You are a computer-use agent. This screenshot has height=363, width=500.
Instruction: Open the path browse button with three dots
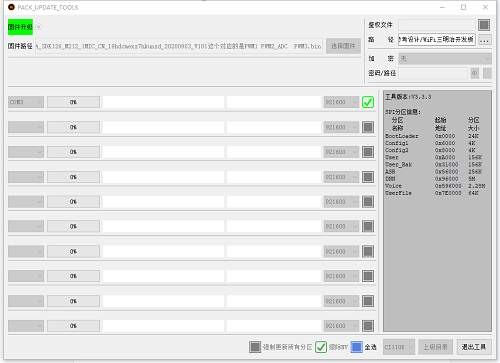(484, 40)
